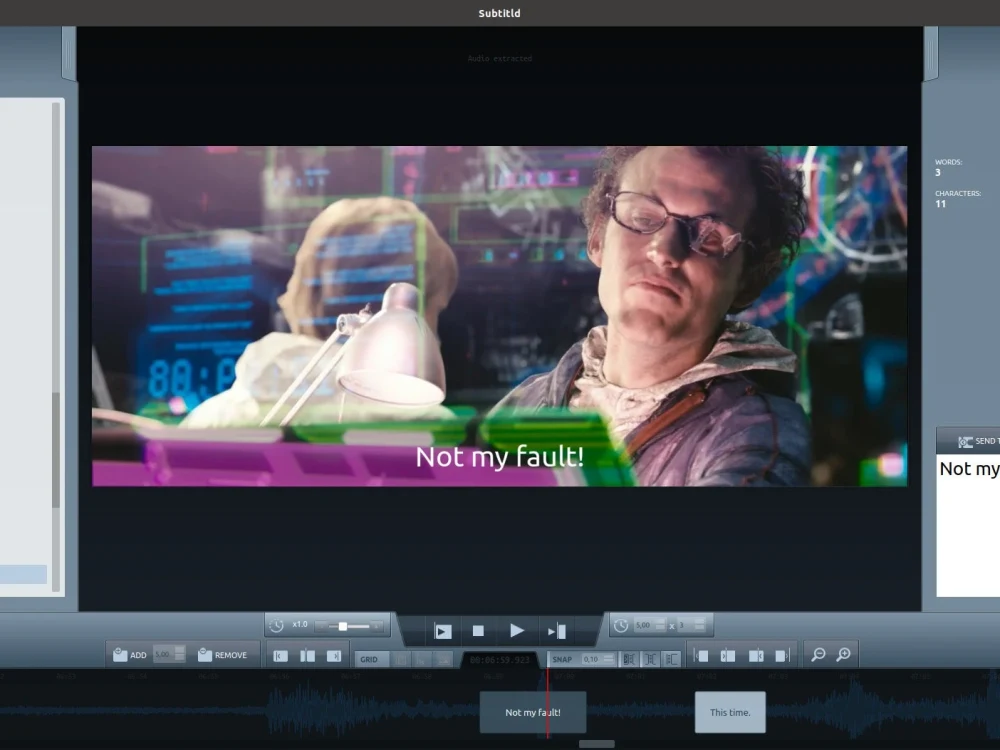The image size is (1000, 750).
Task: Click Subtitld in the top title bar
Action: pyautogui.click(x=499, y=13)
